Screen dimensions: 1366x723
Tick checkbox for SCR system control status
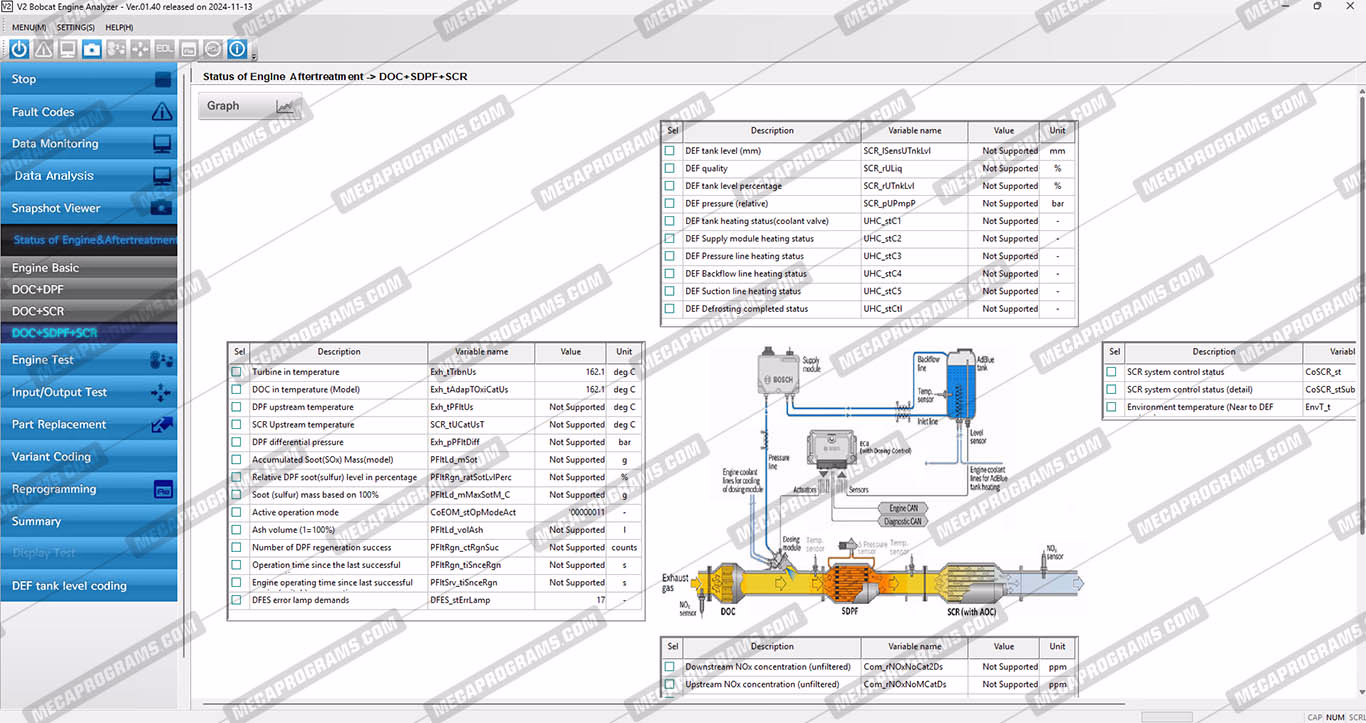click(x=1111, y=372)
